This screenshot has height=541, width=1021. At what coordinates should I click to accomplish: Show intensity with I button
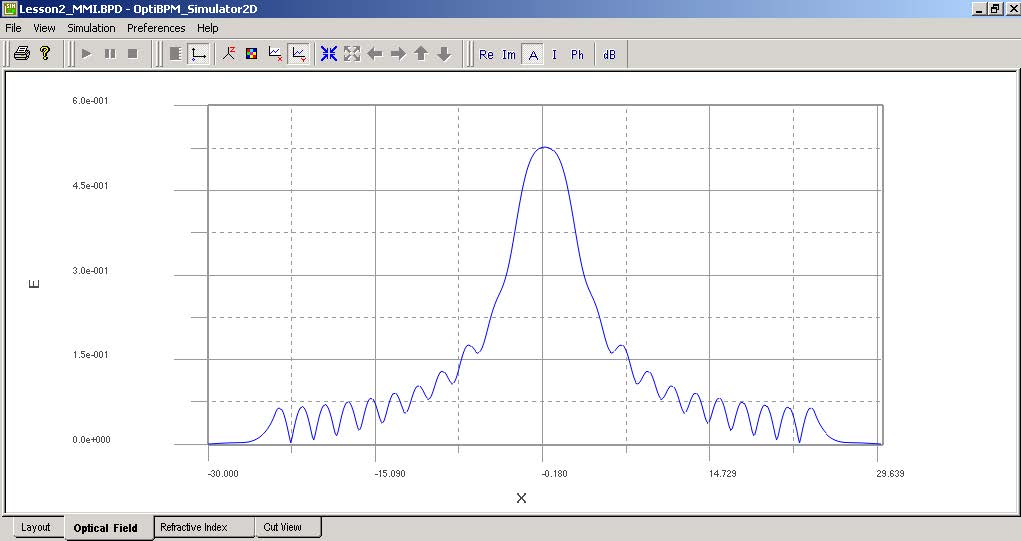[x=555, y=55]
